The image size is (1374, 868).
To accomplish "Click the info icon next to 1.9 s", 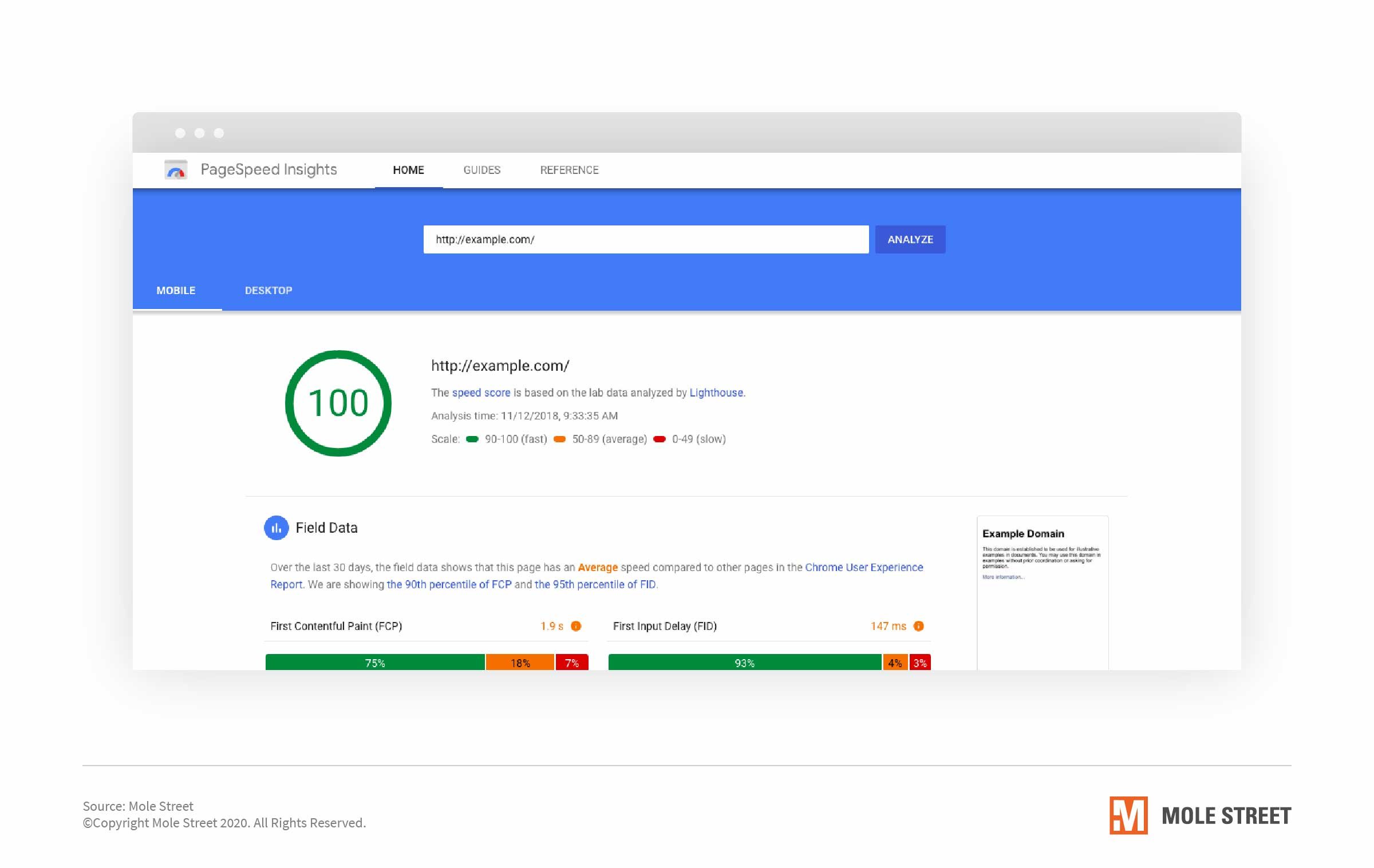I will click(576, 626).
